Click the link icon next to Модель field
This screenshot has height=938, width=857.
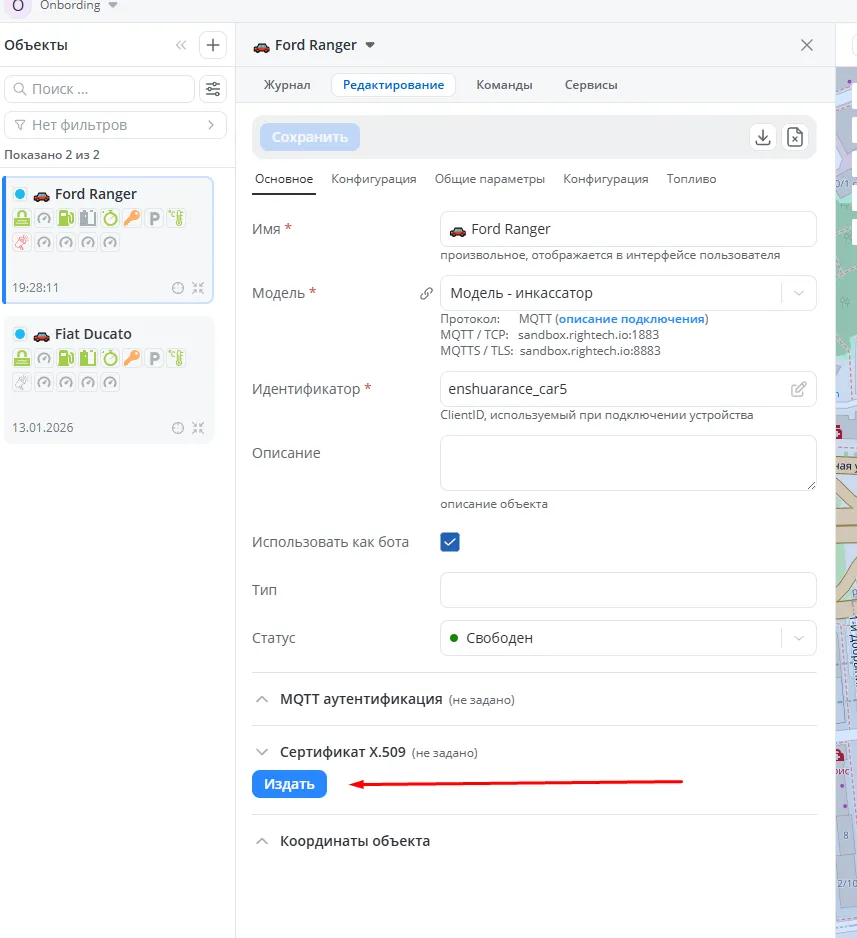[426, 294]
